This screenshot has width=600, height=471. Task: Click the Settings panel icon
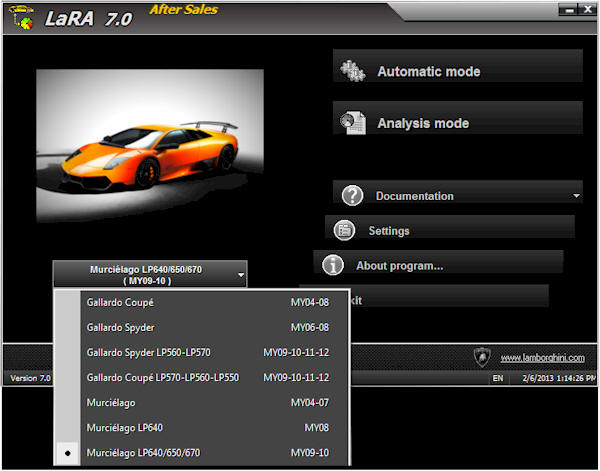344,230
